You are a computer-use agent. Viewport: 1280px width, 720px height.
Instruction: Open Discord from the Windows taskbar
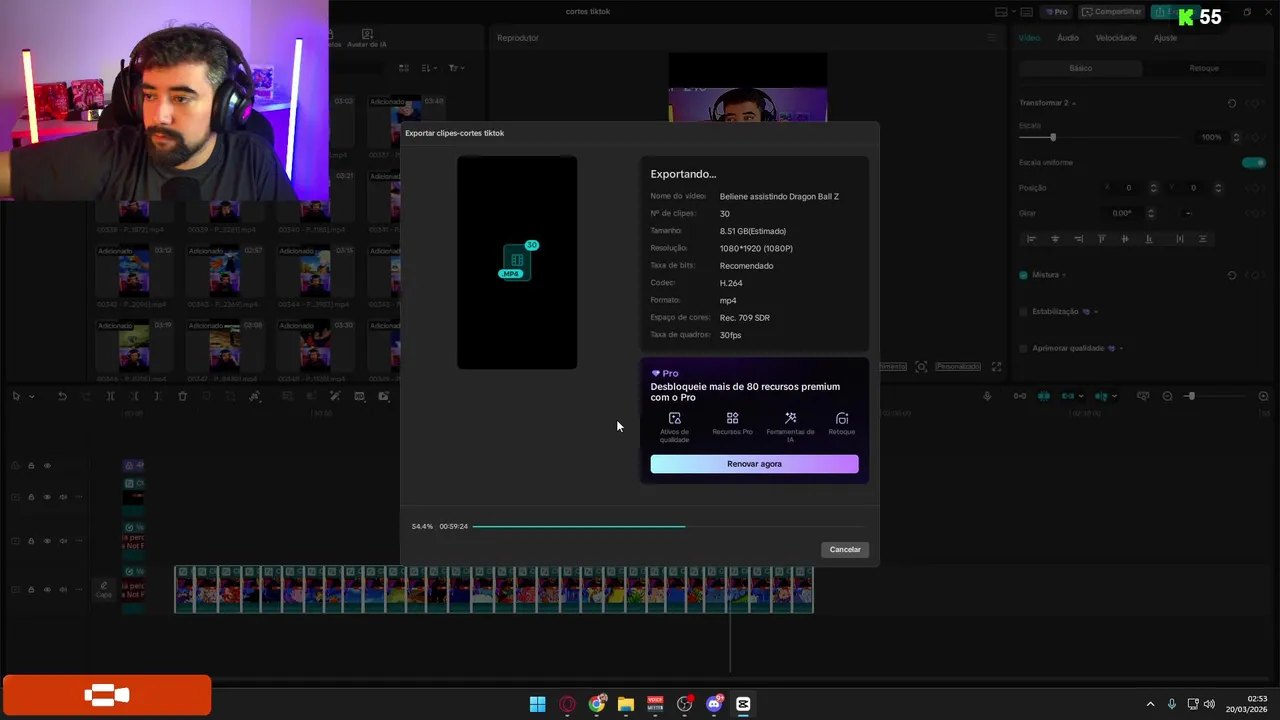(x=714, y=704)
